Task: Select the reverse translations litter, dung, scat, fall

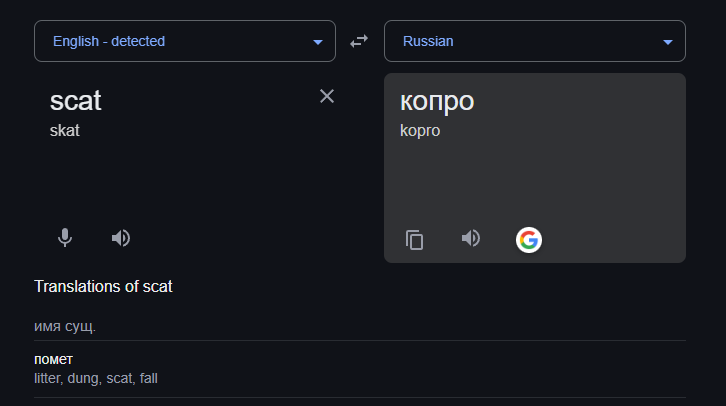Action: [96, 378]
